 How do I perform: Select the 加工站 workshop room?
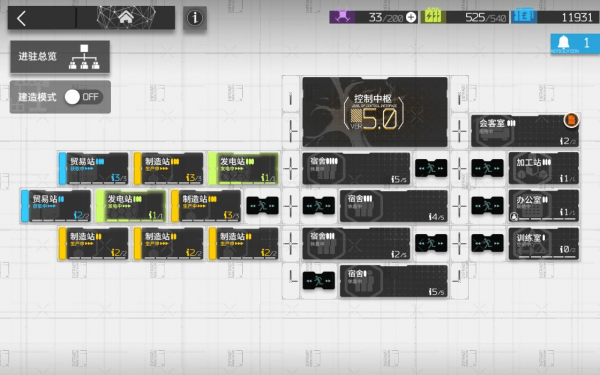pyautogui.click(x=543, y=168)
